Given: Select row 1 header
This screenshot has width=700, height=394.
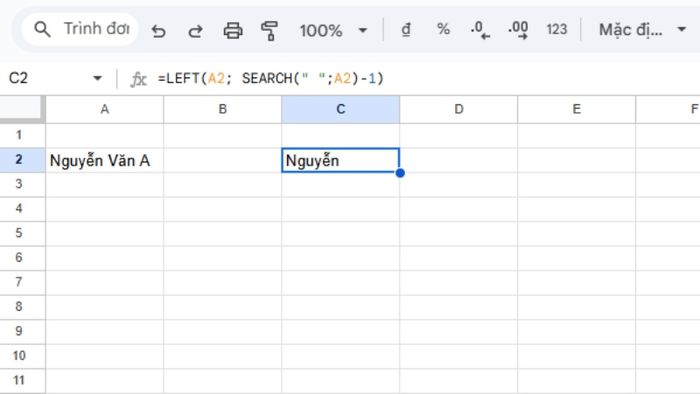Looking at the screenshot, I should [x=22, y=135].
